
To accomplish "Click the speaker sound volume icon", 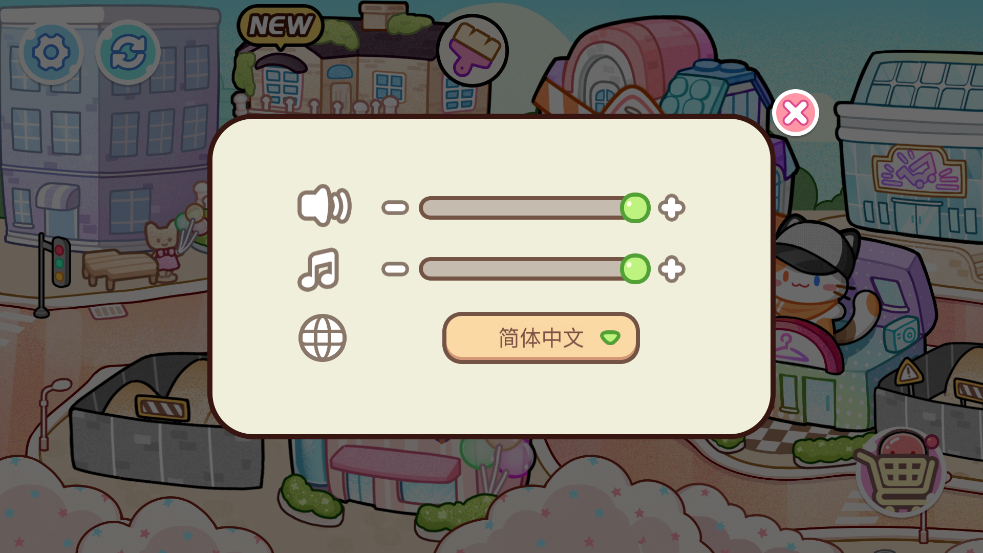I will [324, 206].
